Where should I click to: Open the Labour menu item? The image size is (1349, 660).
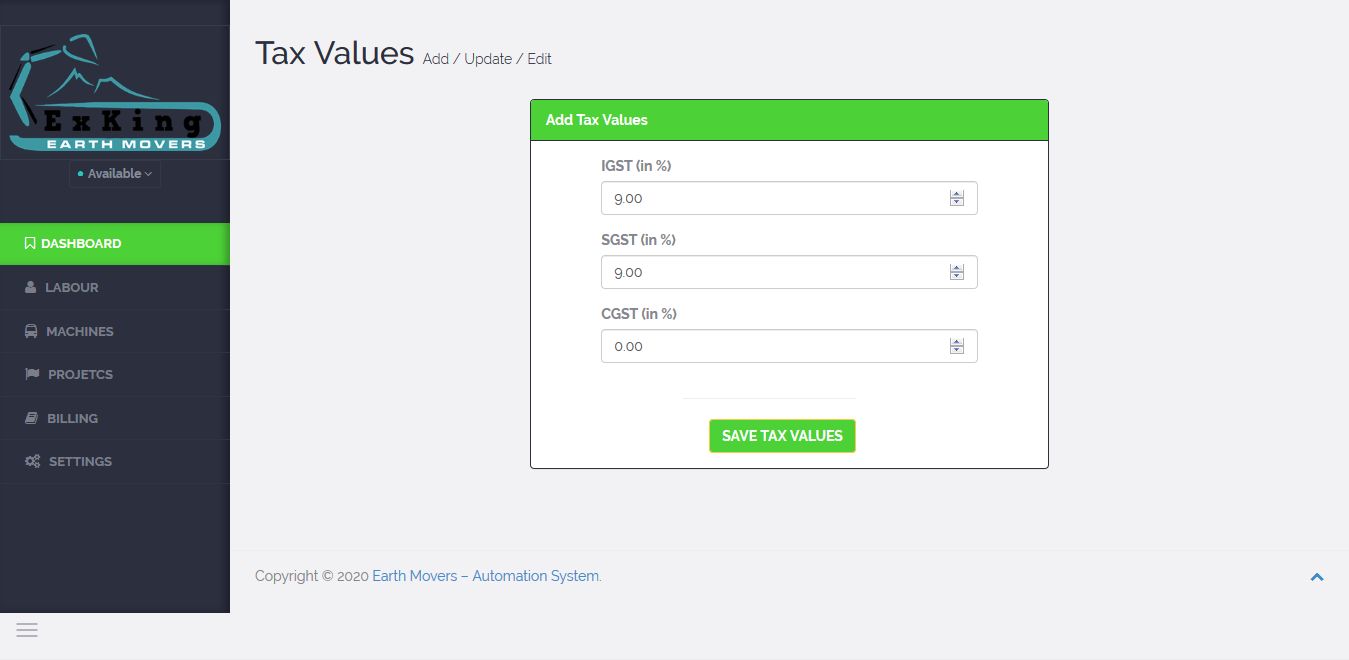point(71,287)
